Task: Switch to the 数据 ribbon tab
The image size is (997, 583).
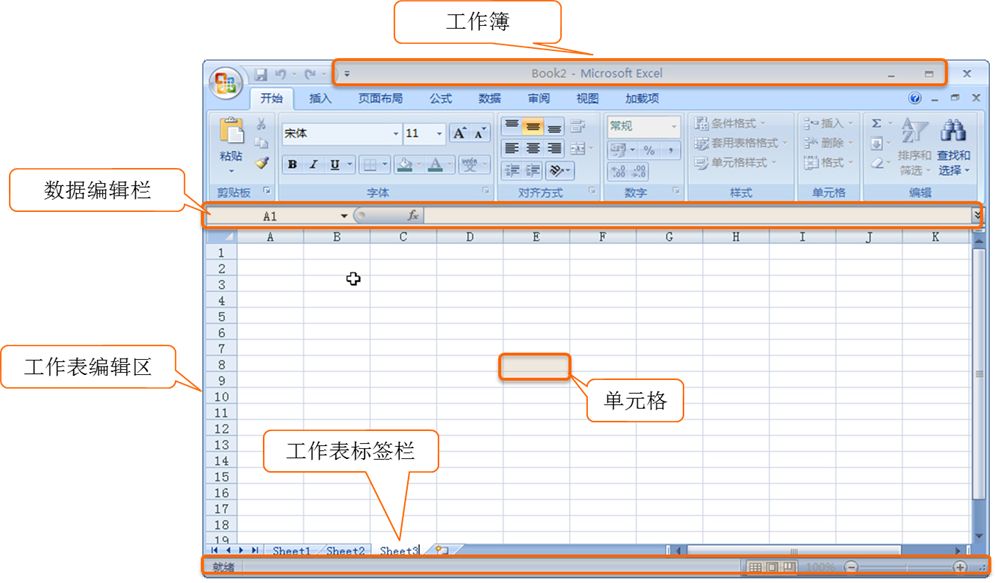Action: click(490, 99)
